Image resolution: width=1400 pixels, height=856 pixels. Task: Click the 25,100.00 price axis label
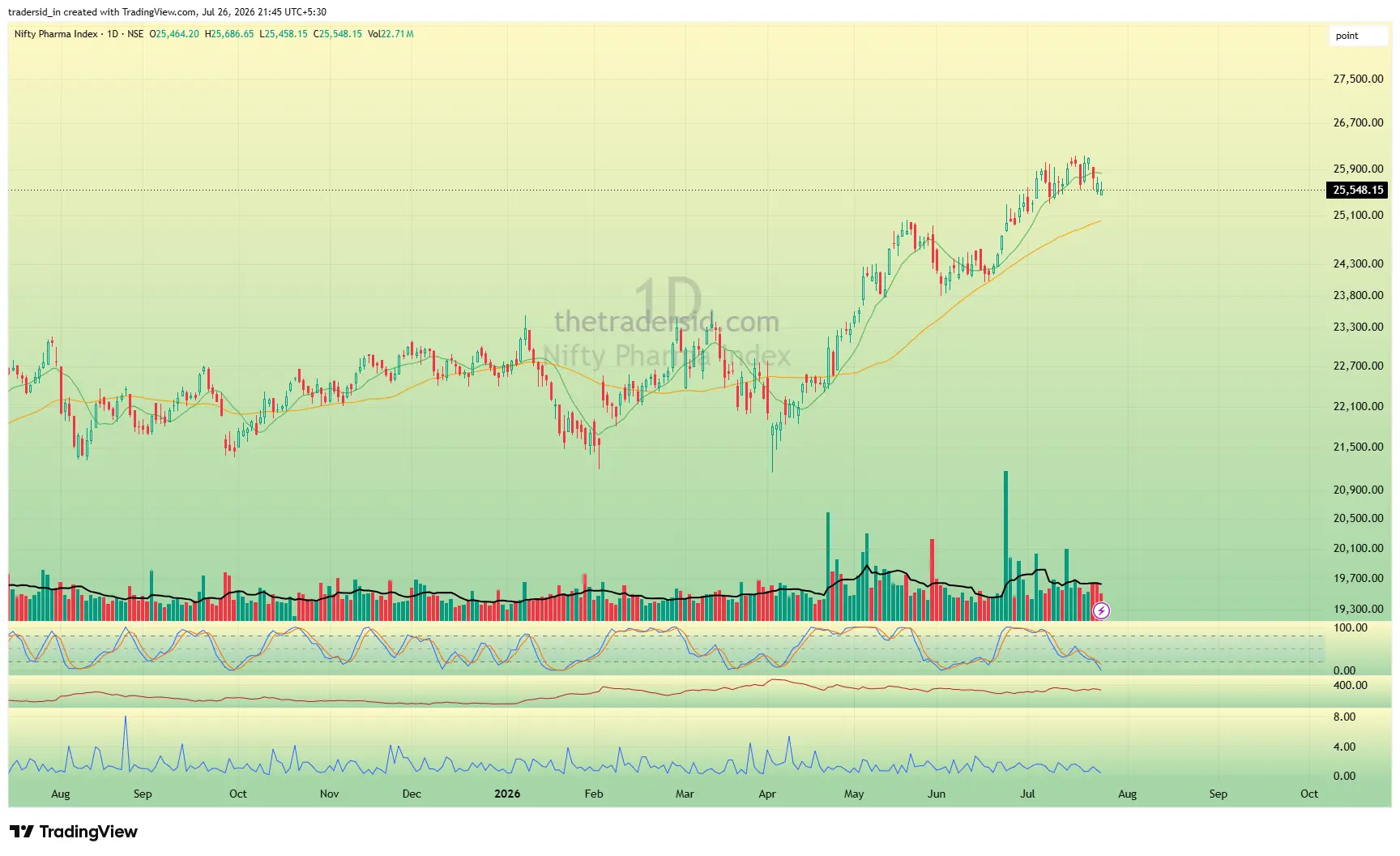(1359, 215)
